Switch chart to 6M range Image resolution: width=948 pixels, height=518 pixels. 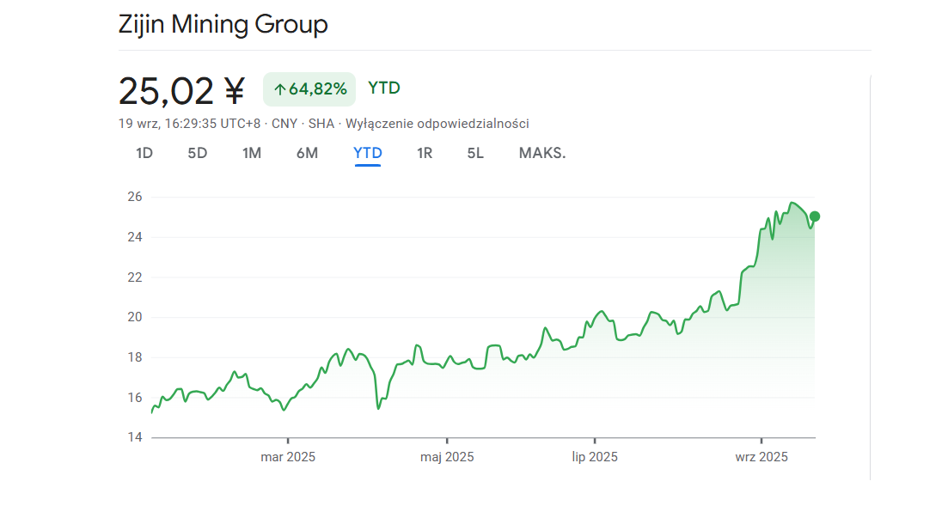307,153
